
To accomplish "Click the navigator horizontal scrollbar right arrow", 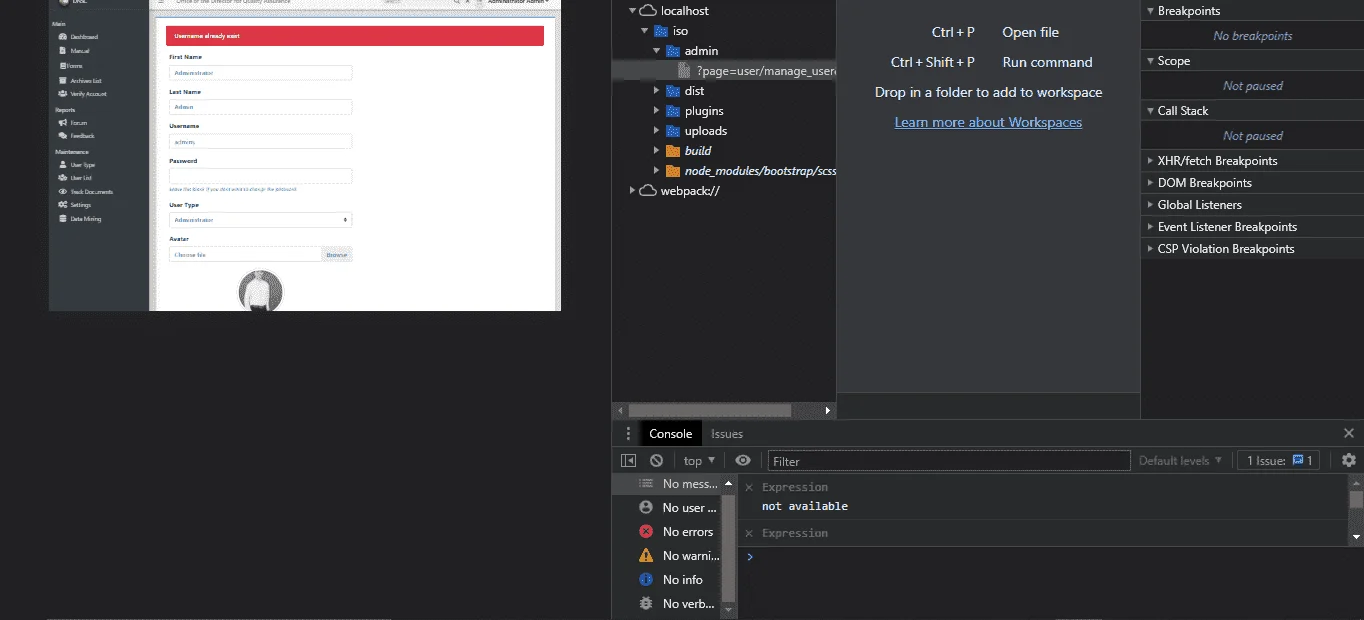I will 827,411.
